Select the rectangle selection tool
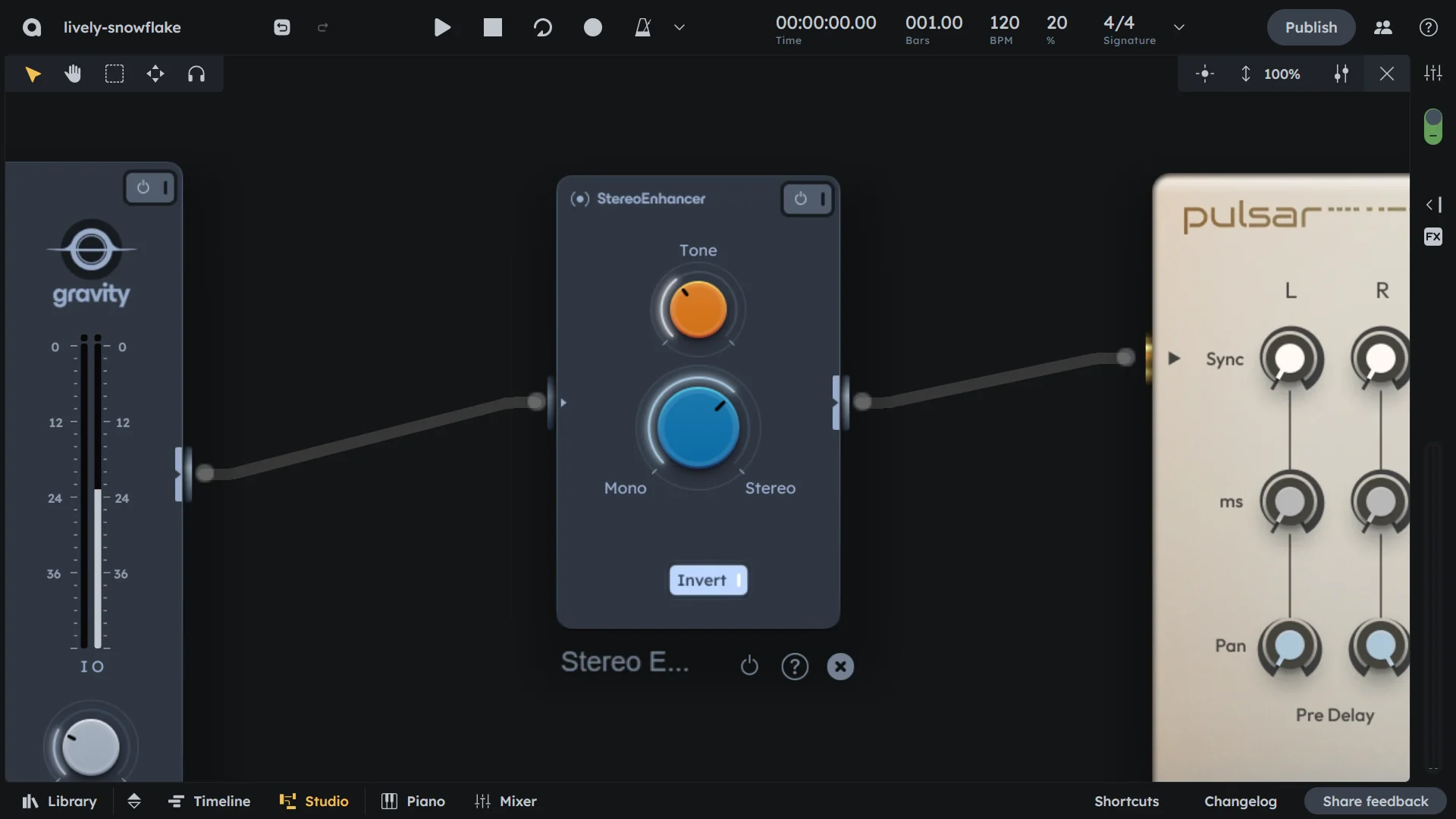The image size is (1456, 819). pyautogui.click(x=114, y=74)
